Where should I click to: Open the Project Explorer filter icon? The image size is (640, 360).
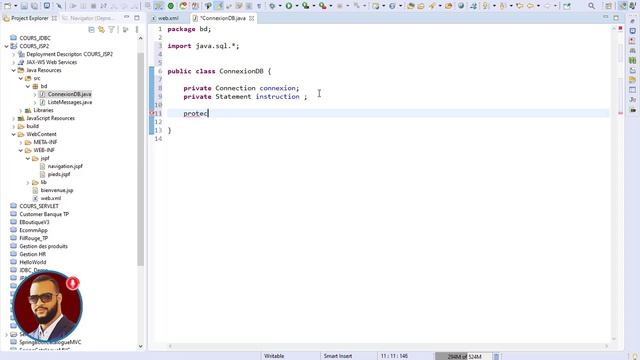click(111, 29)
